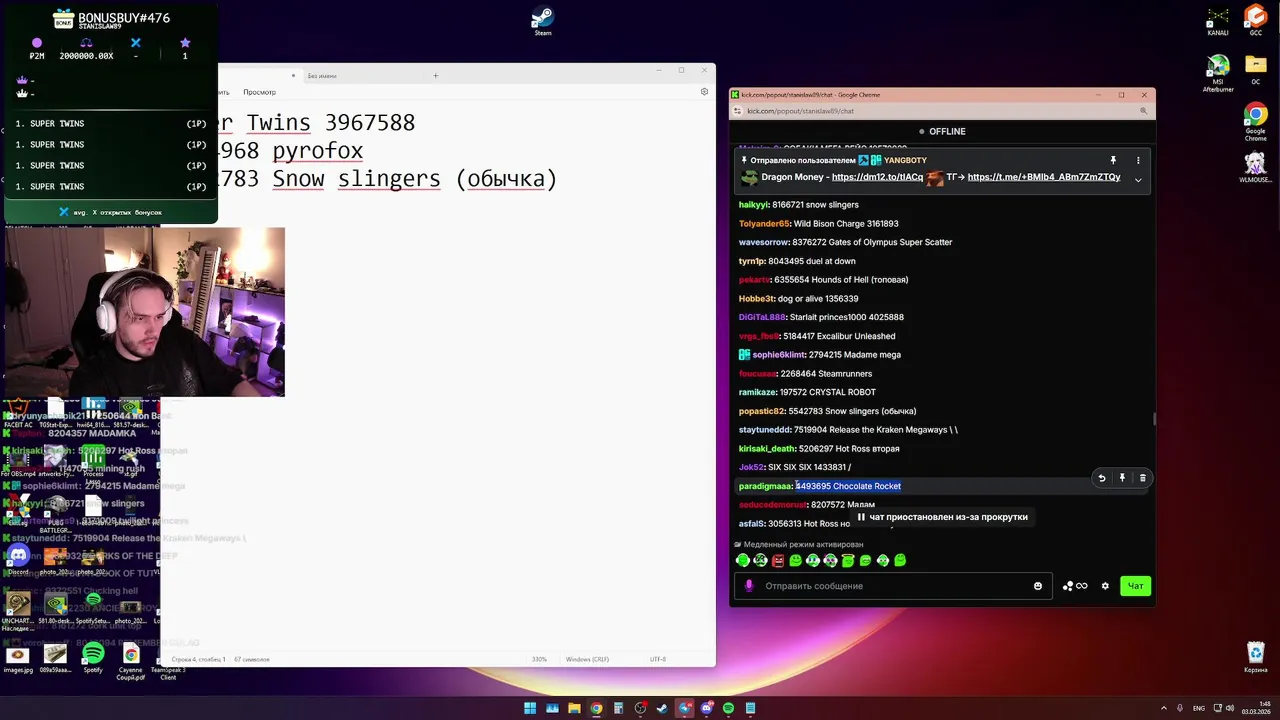Open Steam from the taskbar

pos(662,708)
